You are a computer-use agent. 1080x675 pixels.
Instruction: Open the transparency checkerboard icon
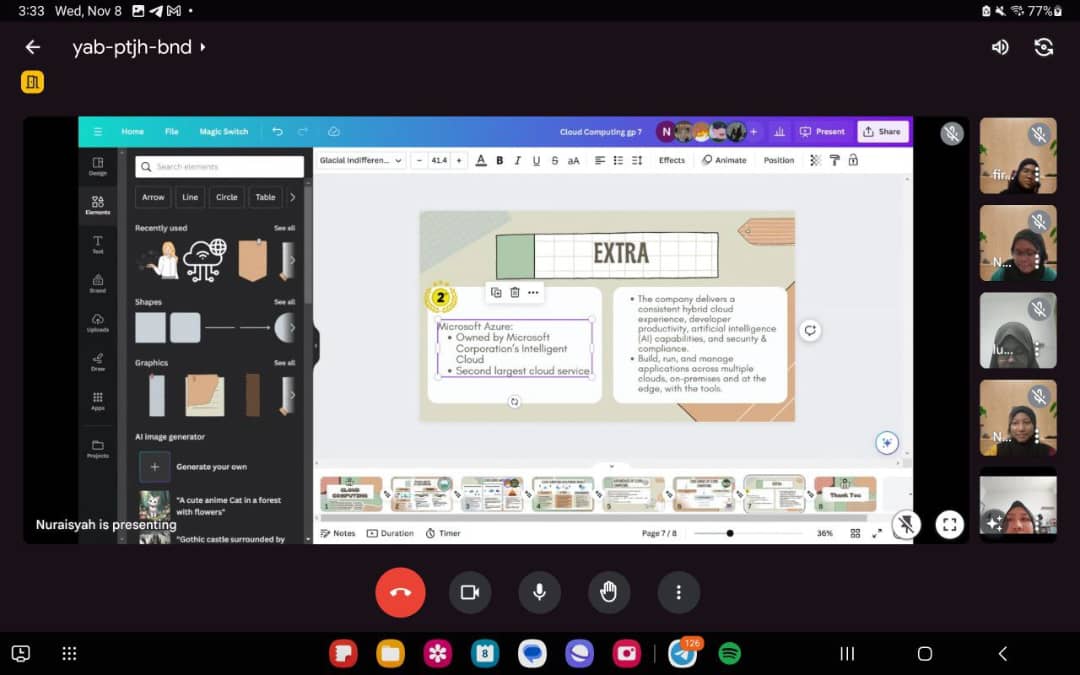816,160
